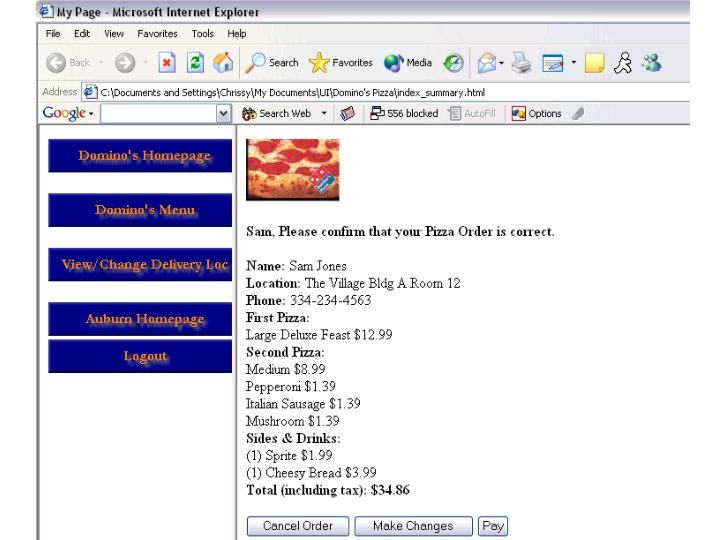Open Messenger people icon
Viewport: 720px width, 540px height.
click(x=652, y=62)
